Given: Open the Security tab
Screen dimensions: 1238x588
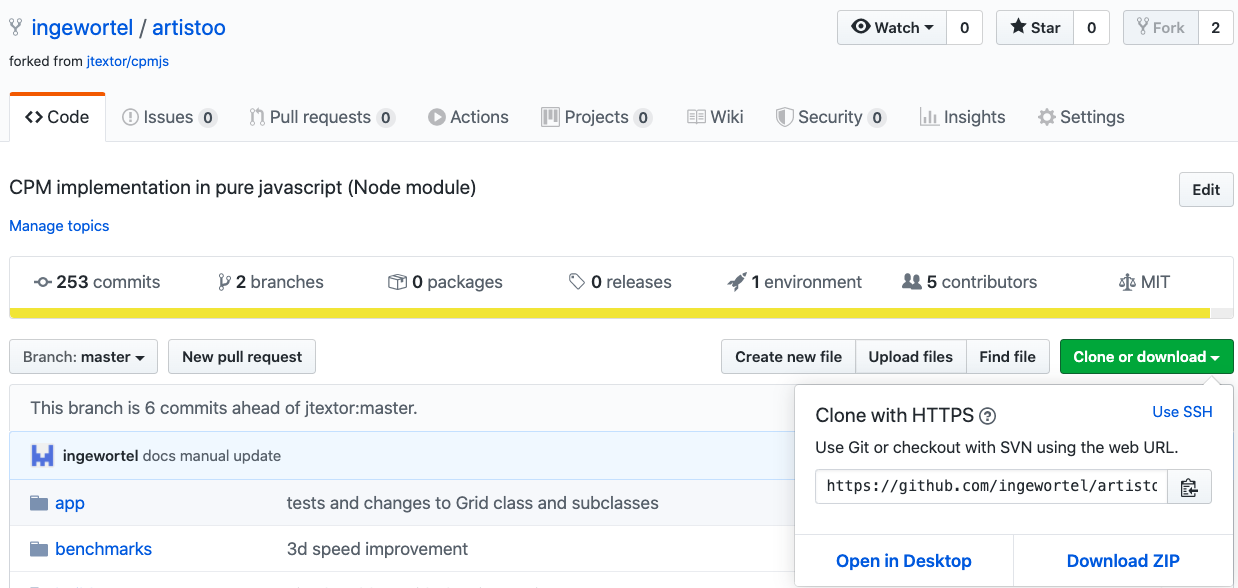Looking at the screenshot, I should click(x=831, y=117).
